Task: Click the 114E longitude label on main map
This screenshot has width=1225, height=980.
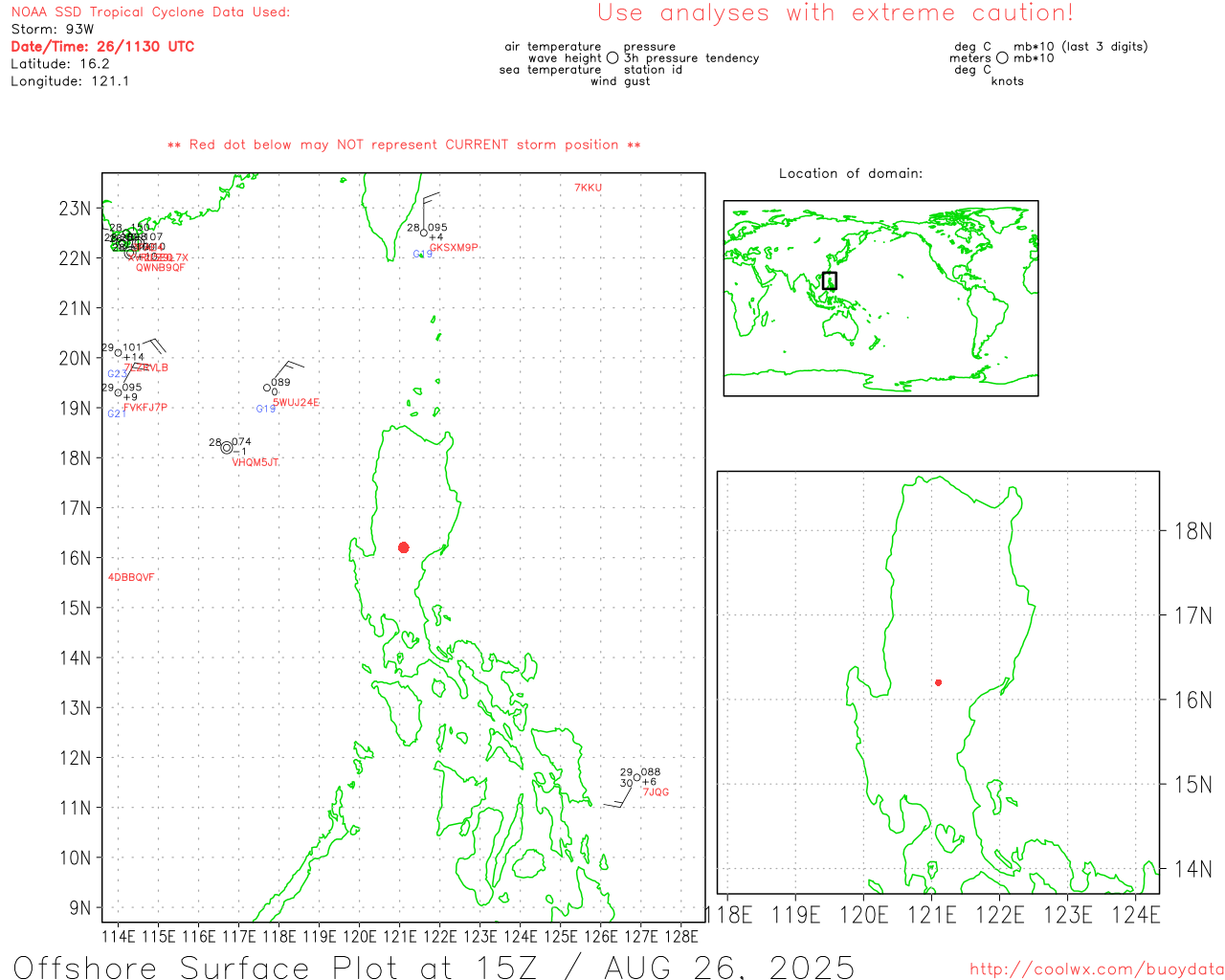Action: pyautogui.click(x=119, y=936)
